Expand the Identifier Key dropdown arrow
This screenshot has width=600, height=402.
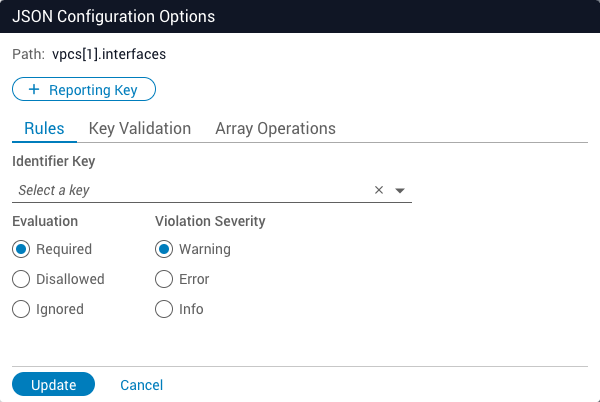tap(400, 190)
